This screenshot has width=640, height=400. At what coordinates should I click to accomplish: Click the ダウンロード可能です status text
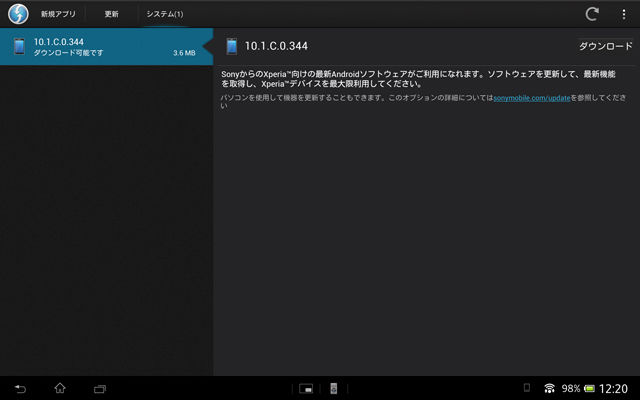point(68,53)
